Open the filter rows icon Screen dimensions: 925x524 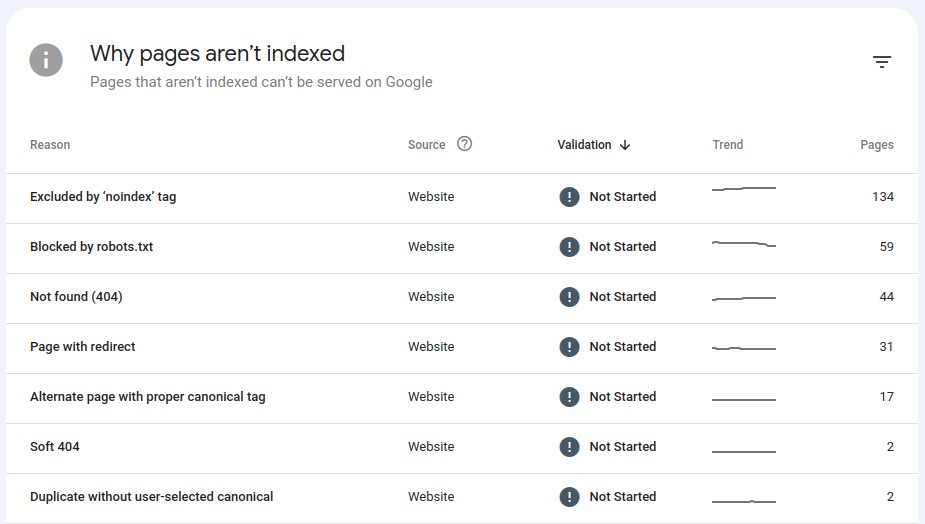coord(881,62)
